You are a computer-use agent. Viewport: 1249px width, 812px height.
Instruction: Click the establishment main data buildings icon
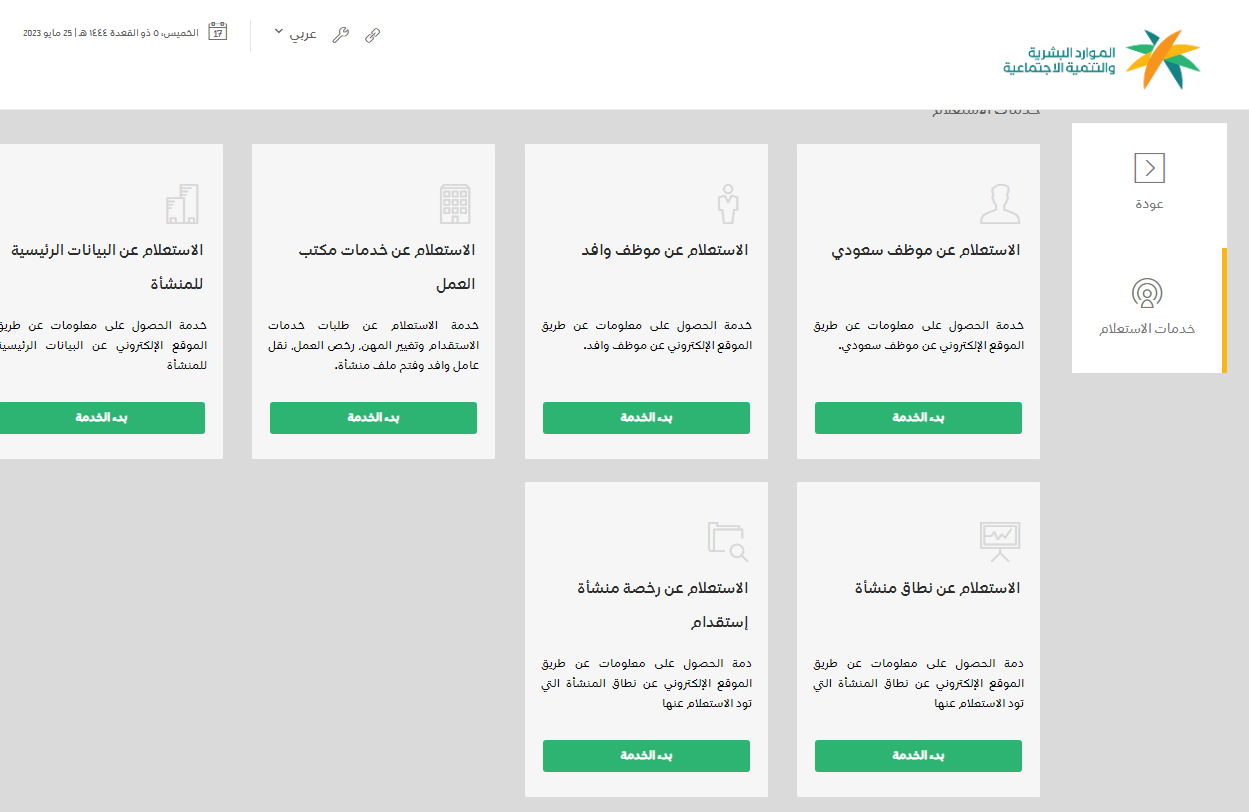point(182,204)
